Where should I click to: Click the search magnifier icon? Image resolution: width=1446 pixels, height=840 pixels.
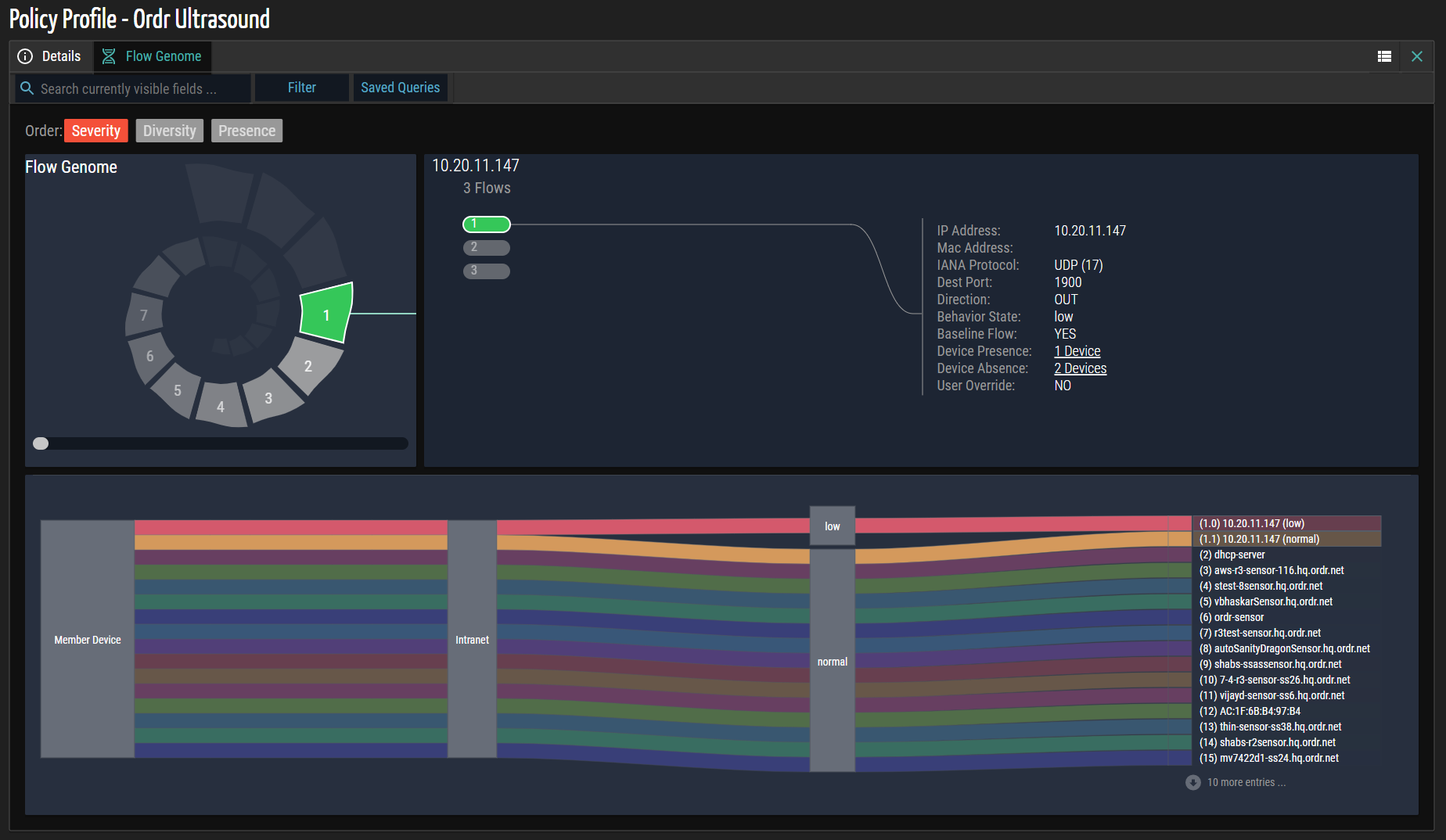[x=27, y=88]
